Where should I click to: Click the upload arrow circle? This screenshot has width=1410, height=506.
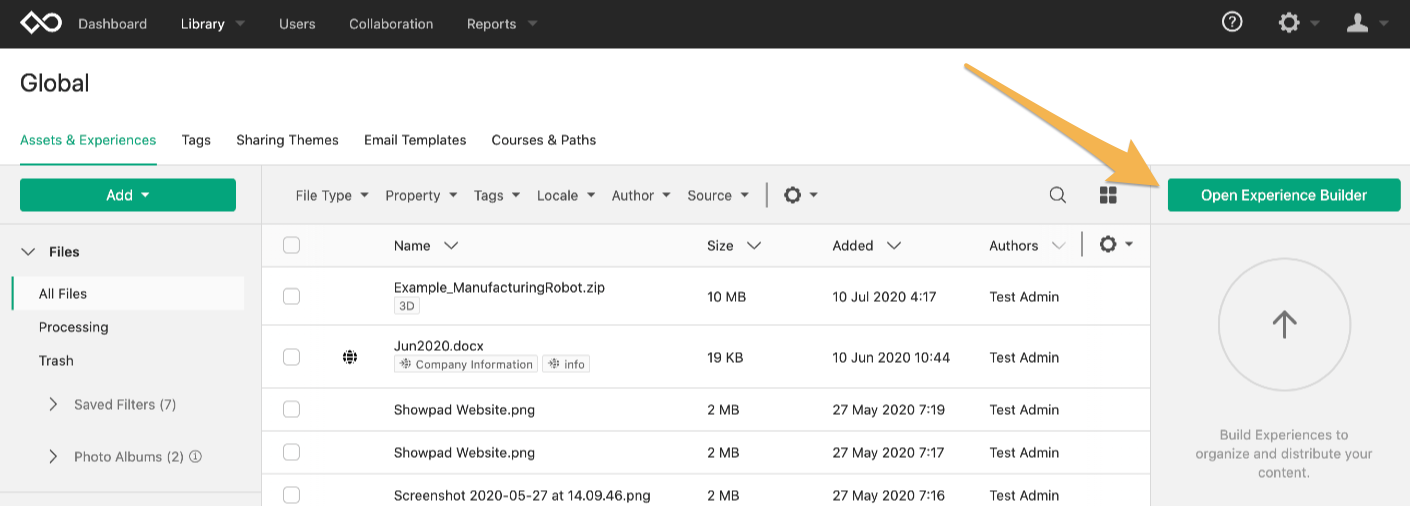[1284, 324]
